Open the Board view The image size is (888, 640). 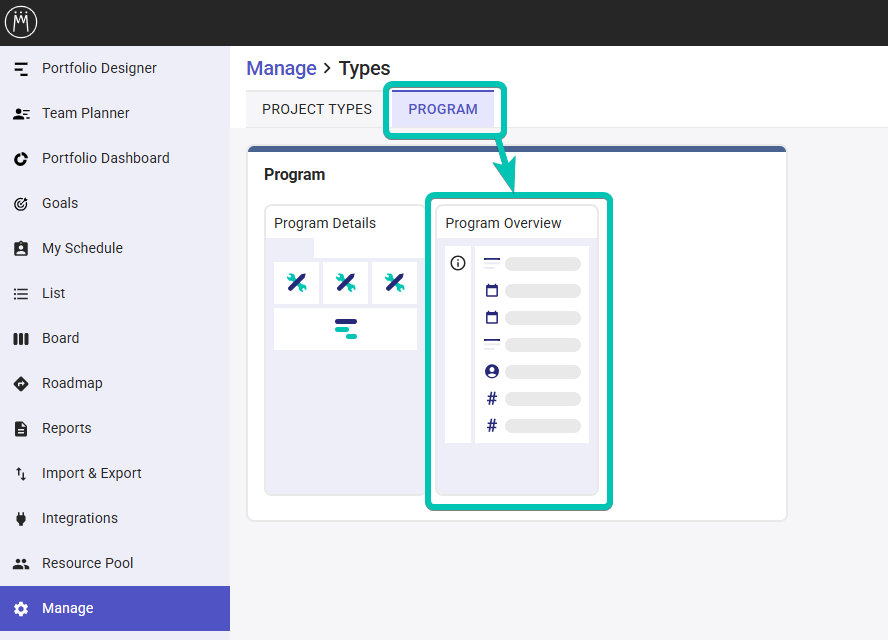pos(60,338)
